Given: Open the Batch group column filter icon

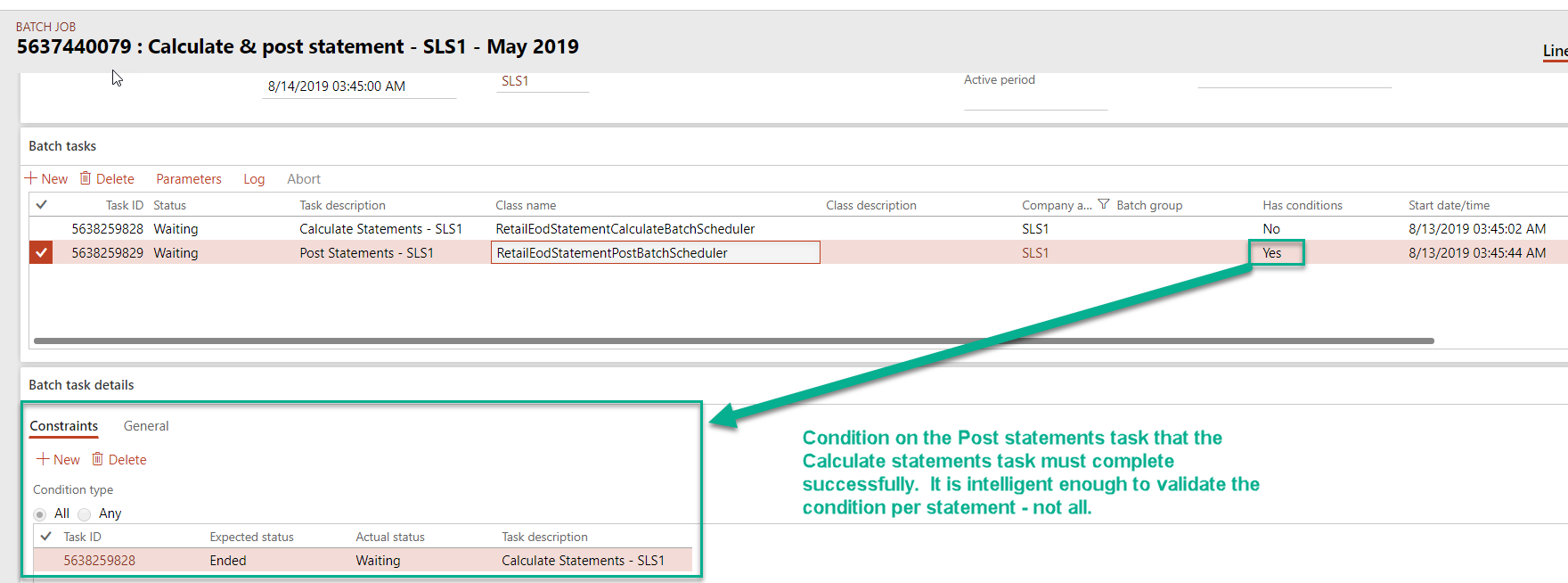Looking at the screenshot, I should point(1104,204).
